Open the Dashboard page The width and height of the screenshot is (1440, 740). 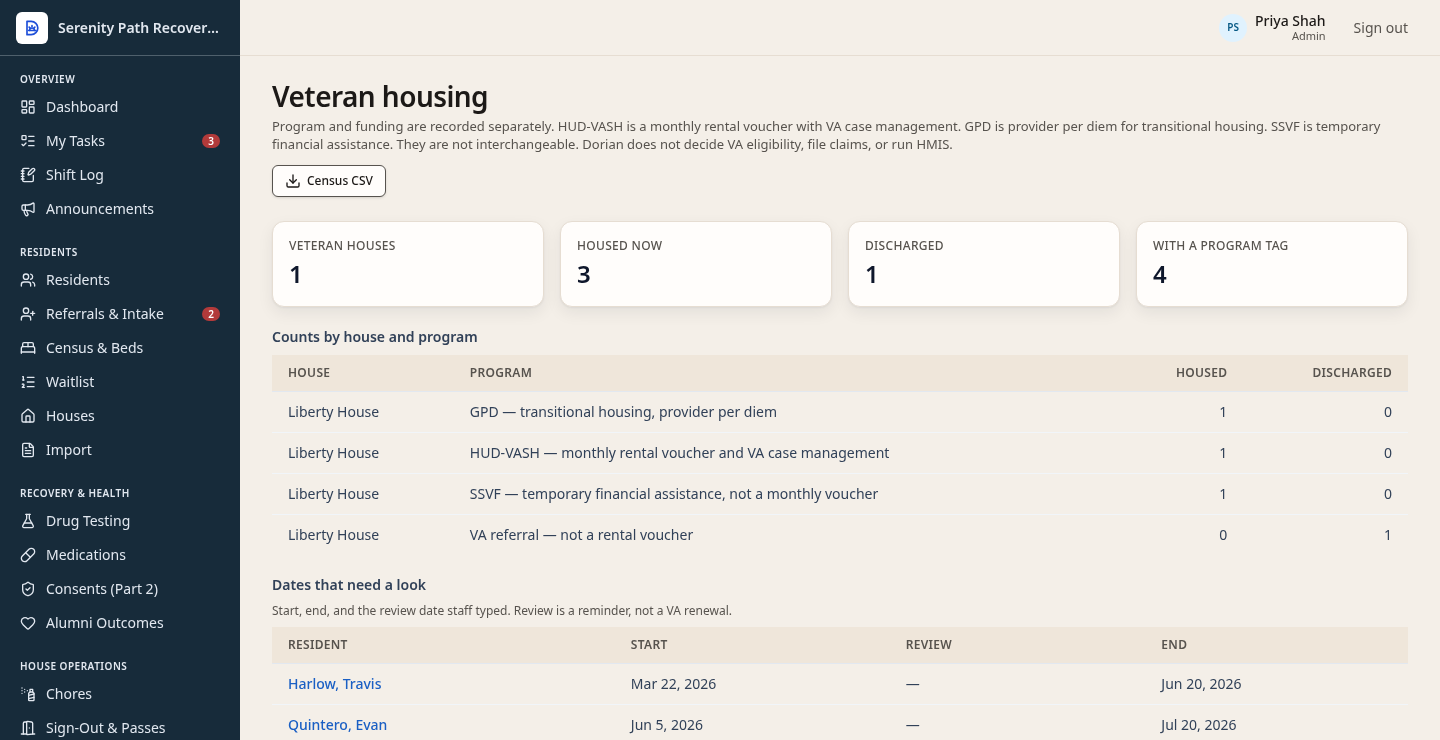tap(120, 107)
